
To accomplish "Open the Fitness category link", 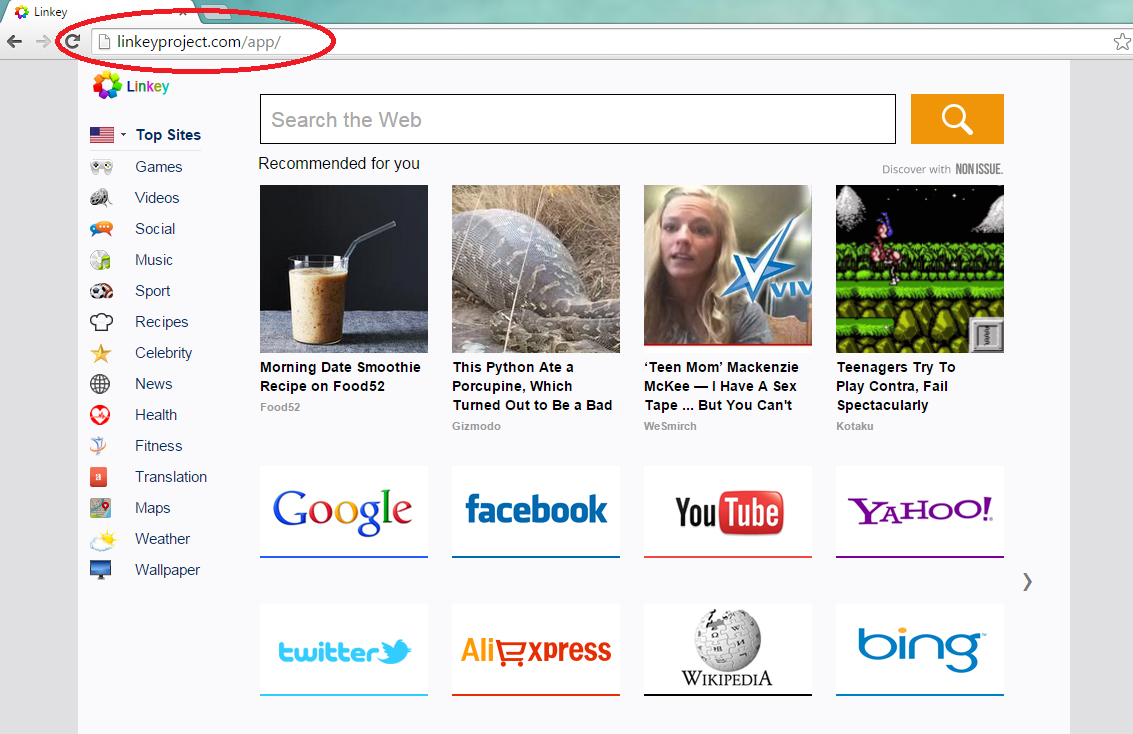I will (159, 446).
